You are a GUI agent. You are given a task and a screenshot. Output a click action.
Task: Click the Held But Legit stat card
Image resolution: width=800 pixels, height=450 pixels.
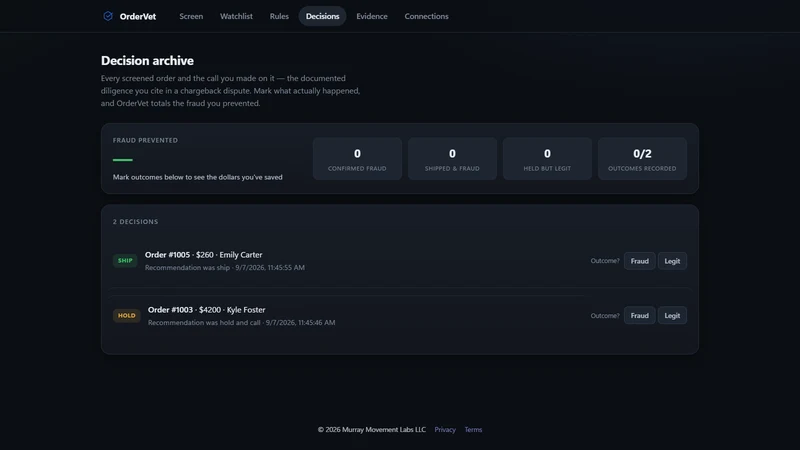(x=547, y=159)
